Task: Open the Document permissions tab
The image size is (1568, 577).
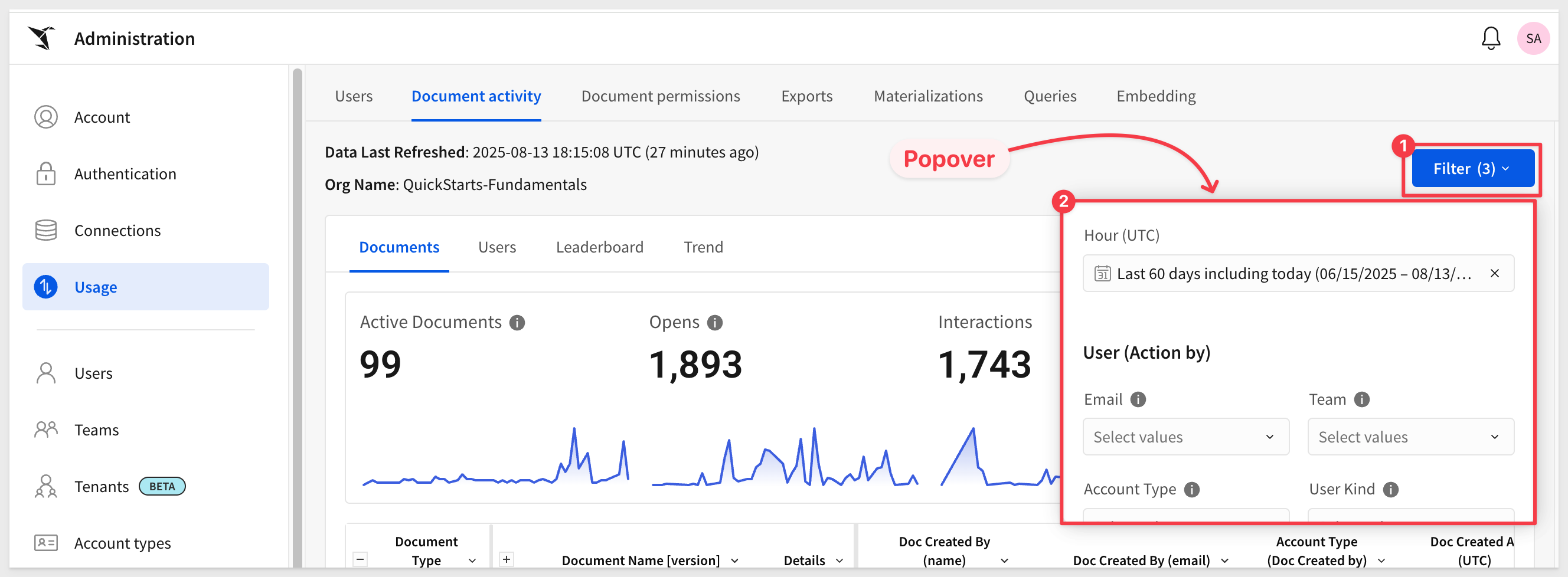Action: [x=661, y=96]
